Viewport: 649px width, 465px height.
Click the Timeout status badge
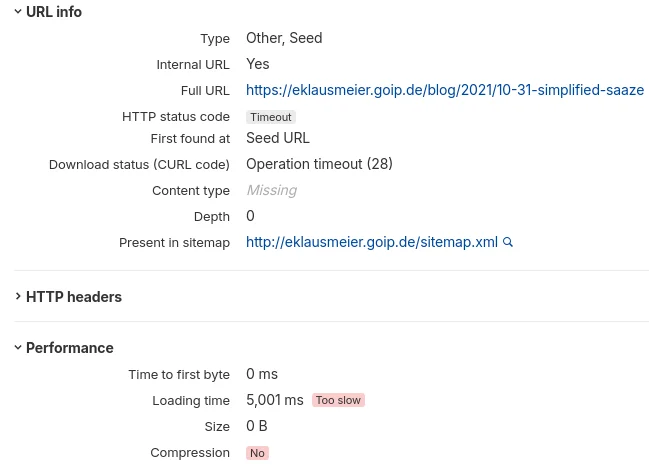[x=271, y=117]
